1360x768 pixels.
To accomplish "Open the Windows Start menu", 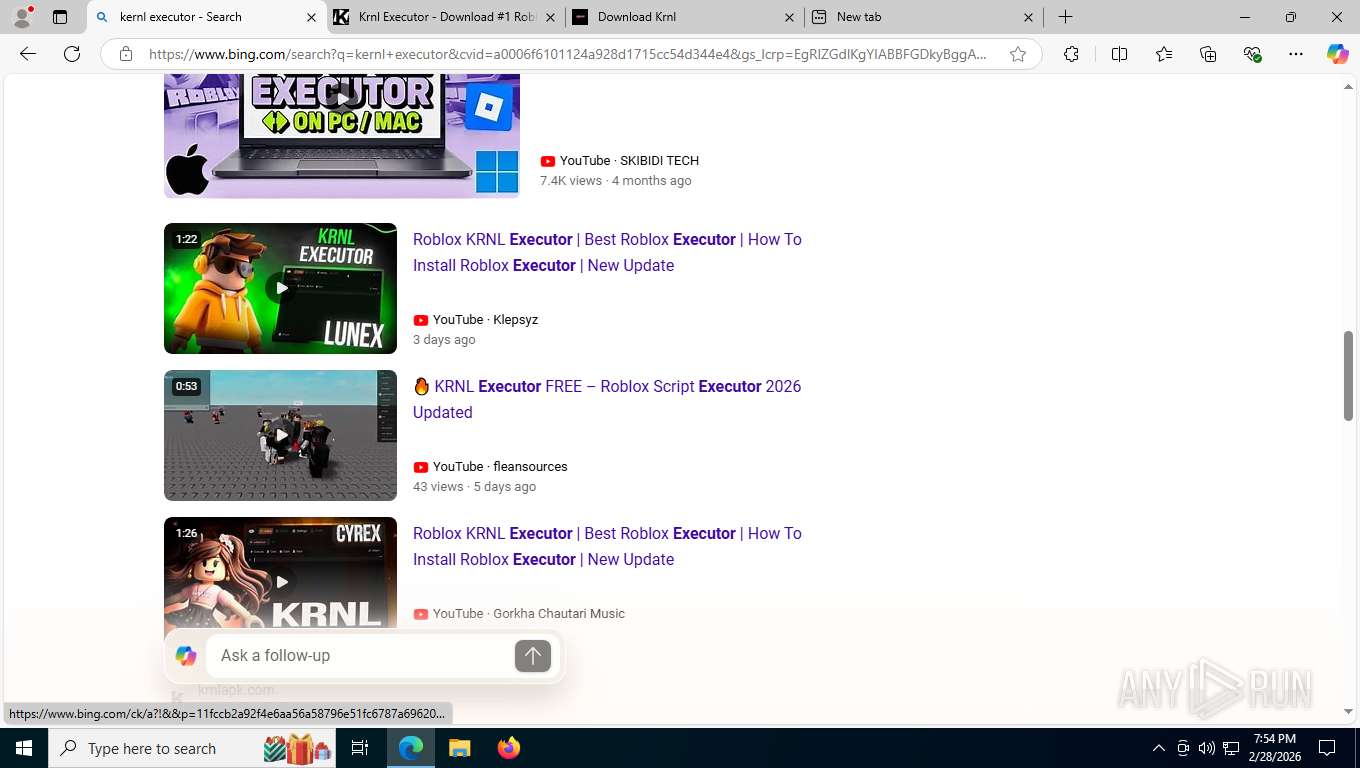I will click(24, 748).
